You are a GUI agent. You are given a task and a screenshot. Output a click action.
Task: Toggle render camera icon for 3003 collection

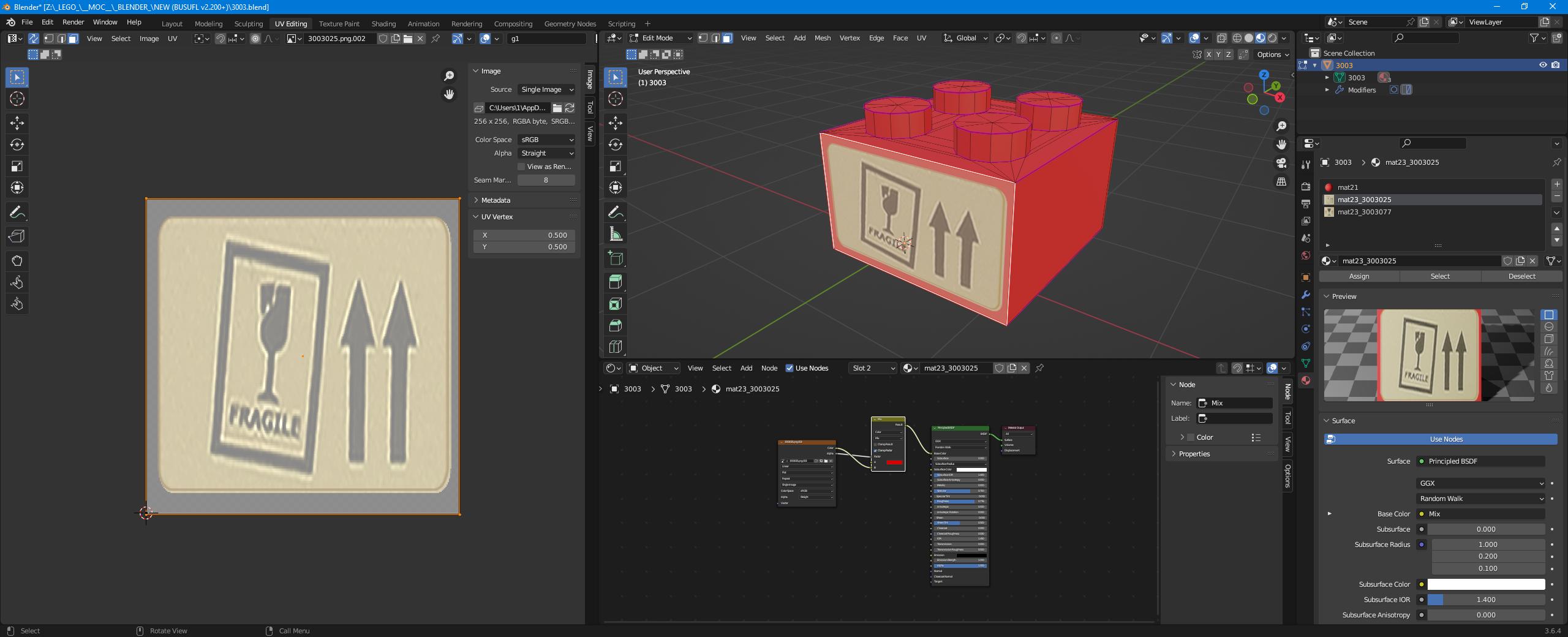(x=1556, y=65)
